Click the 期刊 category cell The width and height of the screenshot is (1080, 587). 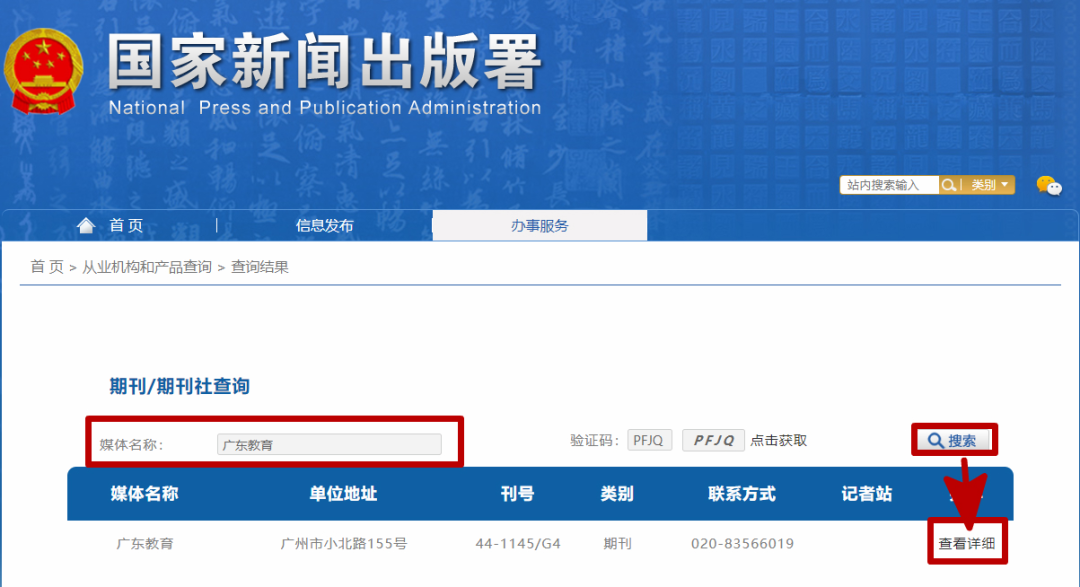617,544
